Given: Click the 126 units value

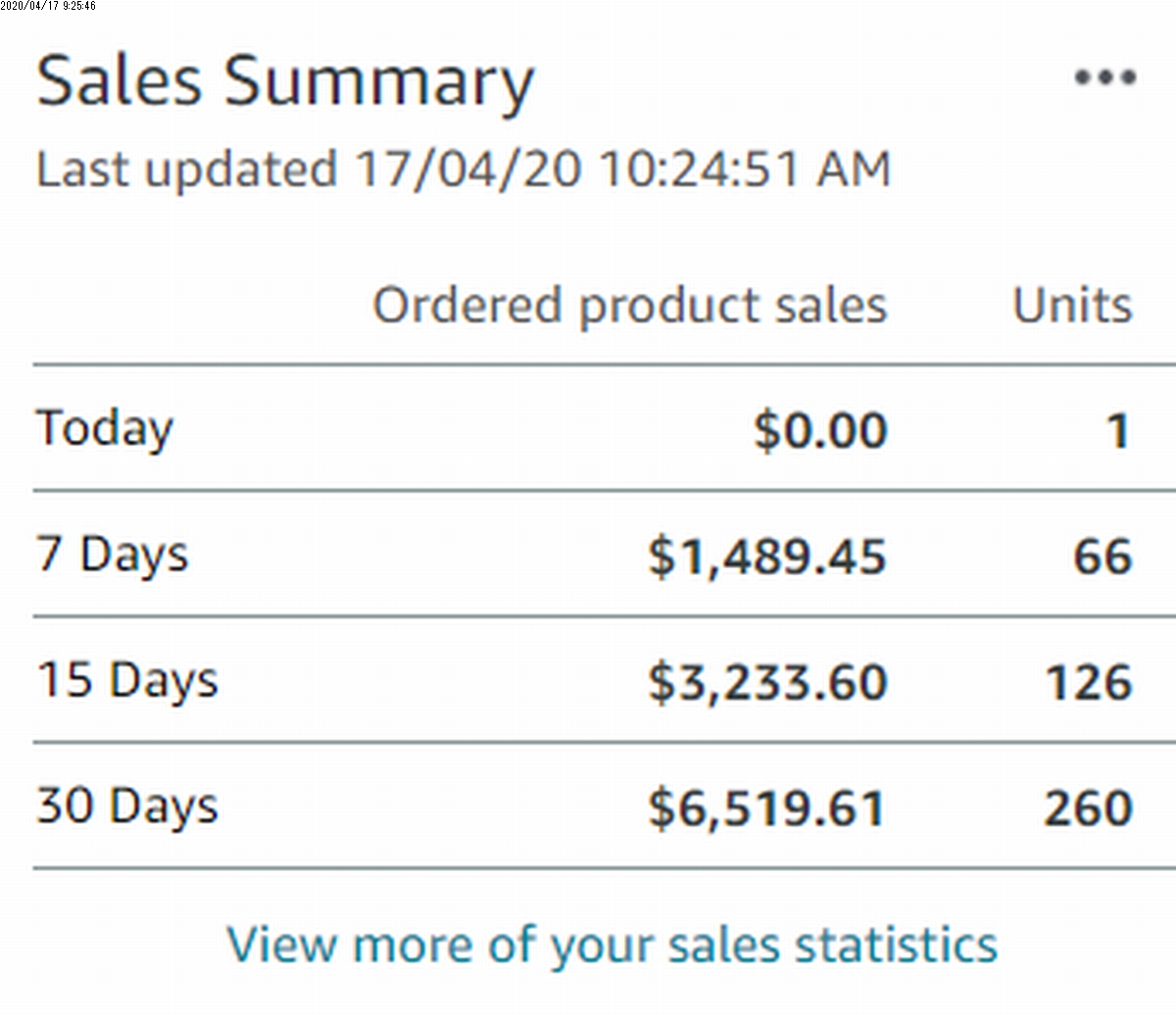Looking at the screenshot, I should pyautogui.click(x=1089, y=682).
